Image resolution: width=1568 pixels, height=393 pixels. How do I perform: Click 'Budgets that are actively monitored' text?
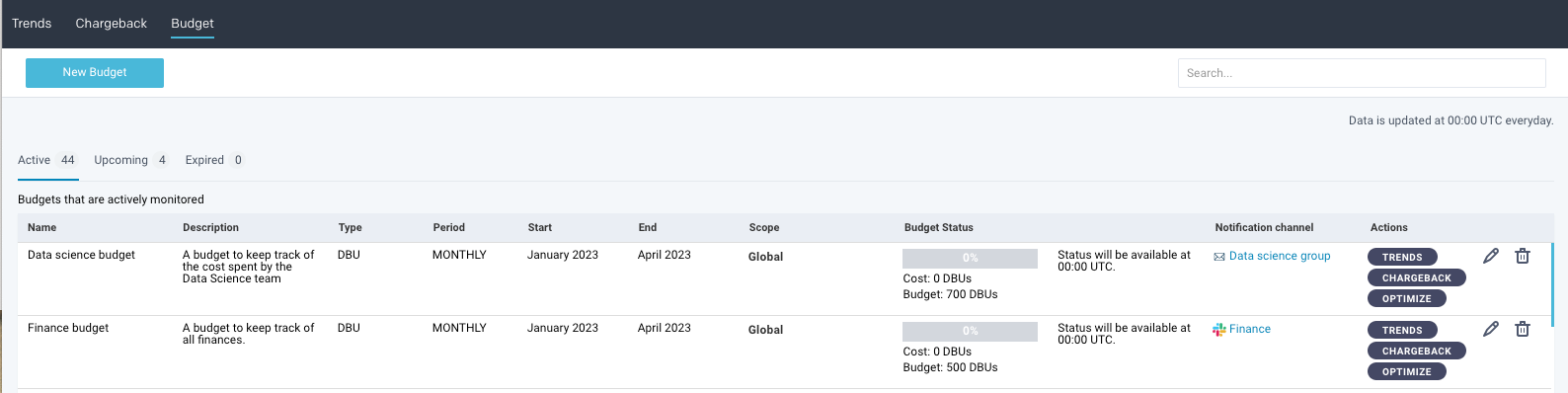coord(111,199)
